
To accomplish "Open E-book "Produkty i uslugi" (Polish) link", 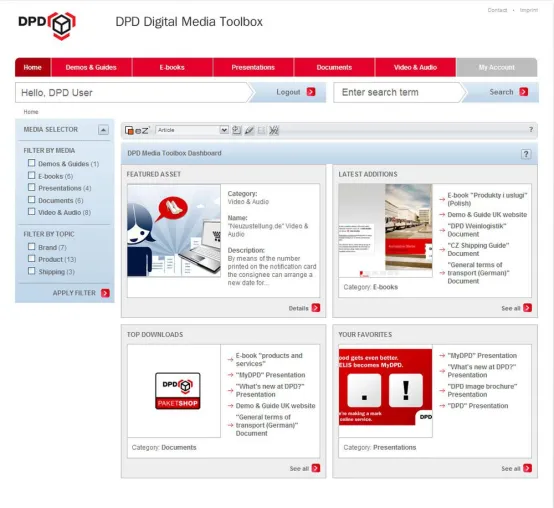I will point(487,199).
